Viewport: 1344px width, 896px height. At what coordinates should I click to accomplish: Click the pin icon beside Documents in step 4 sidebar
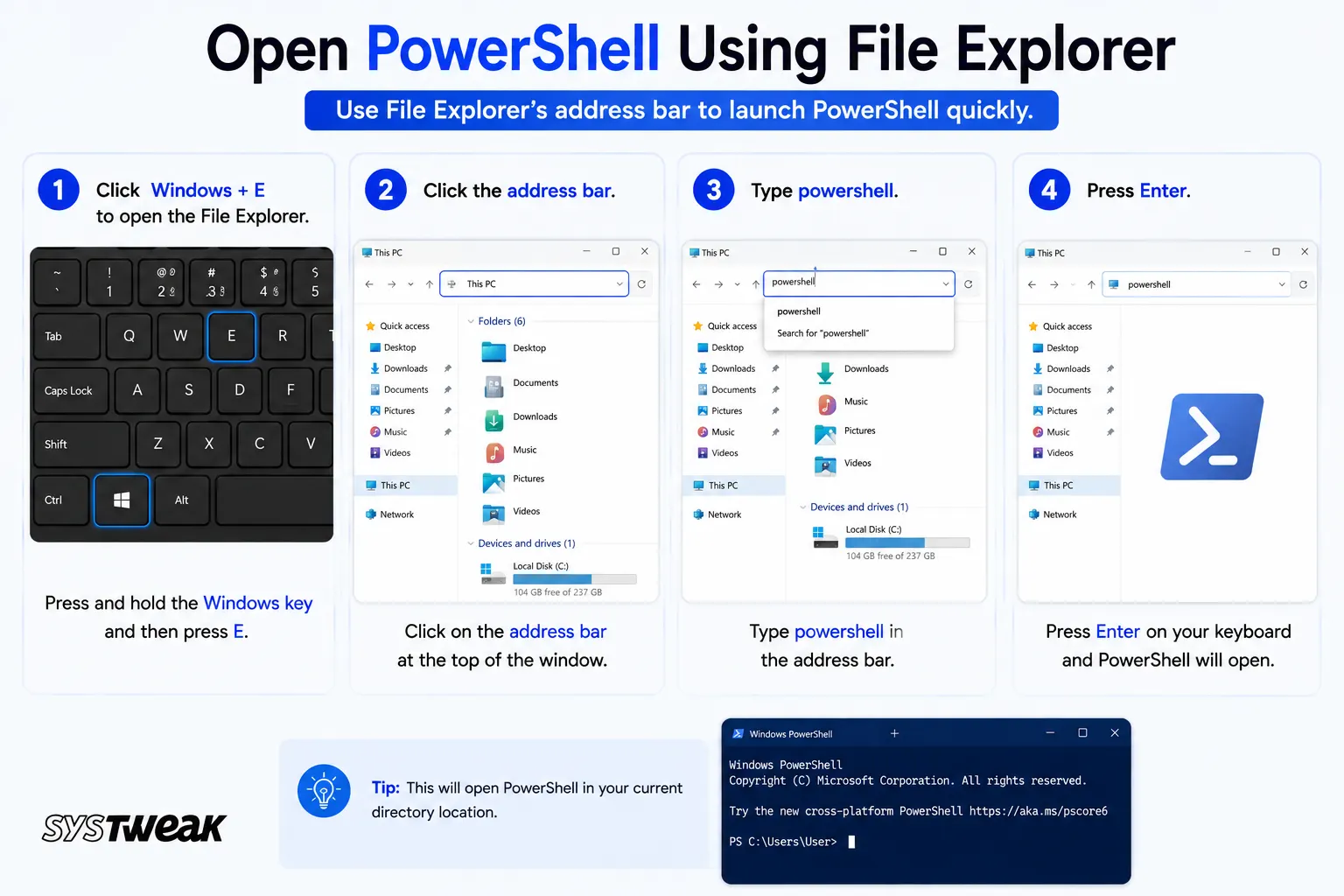pyautogui.click(x=1110, y=390)
